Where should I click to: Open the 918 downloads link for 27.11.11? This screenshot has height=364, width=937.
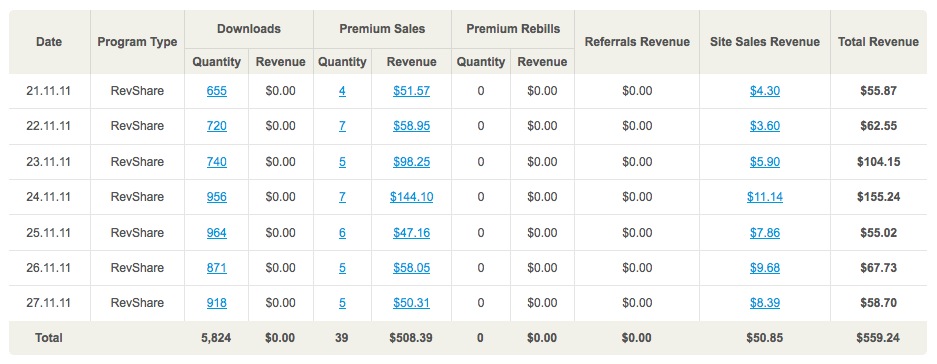[x=216, y=303]
